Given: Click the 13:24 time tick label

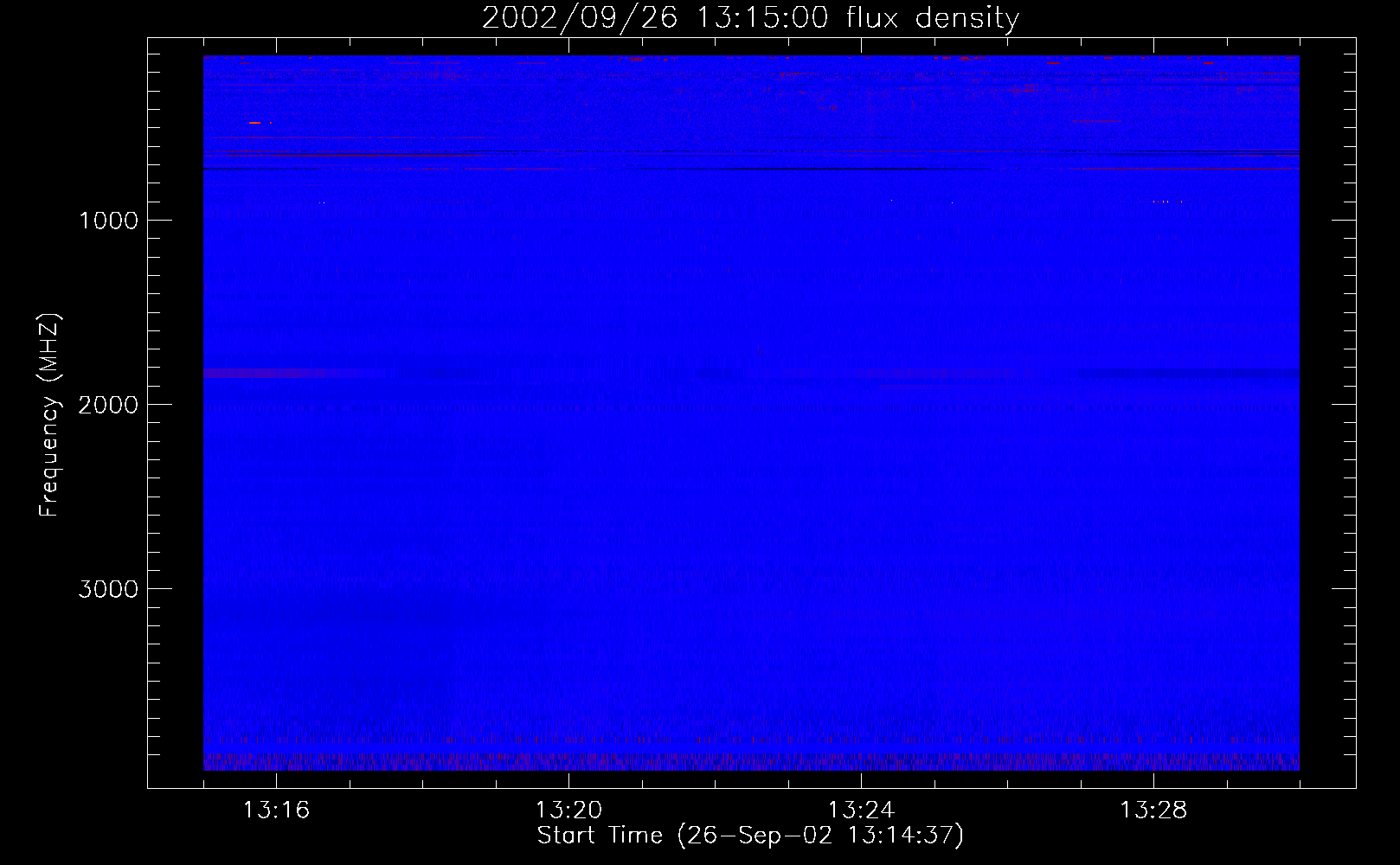Looking at the screenshot, I should [861, 811].
